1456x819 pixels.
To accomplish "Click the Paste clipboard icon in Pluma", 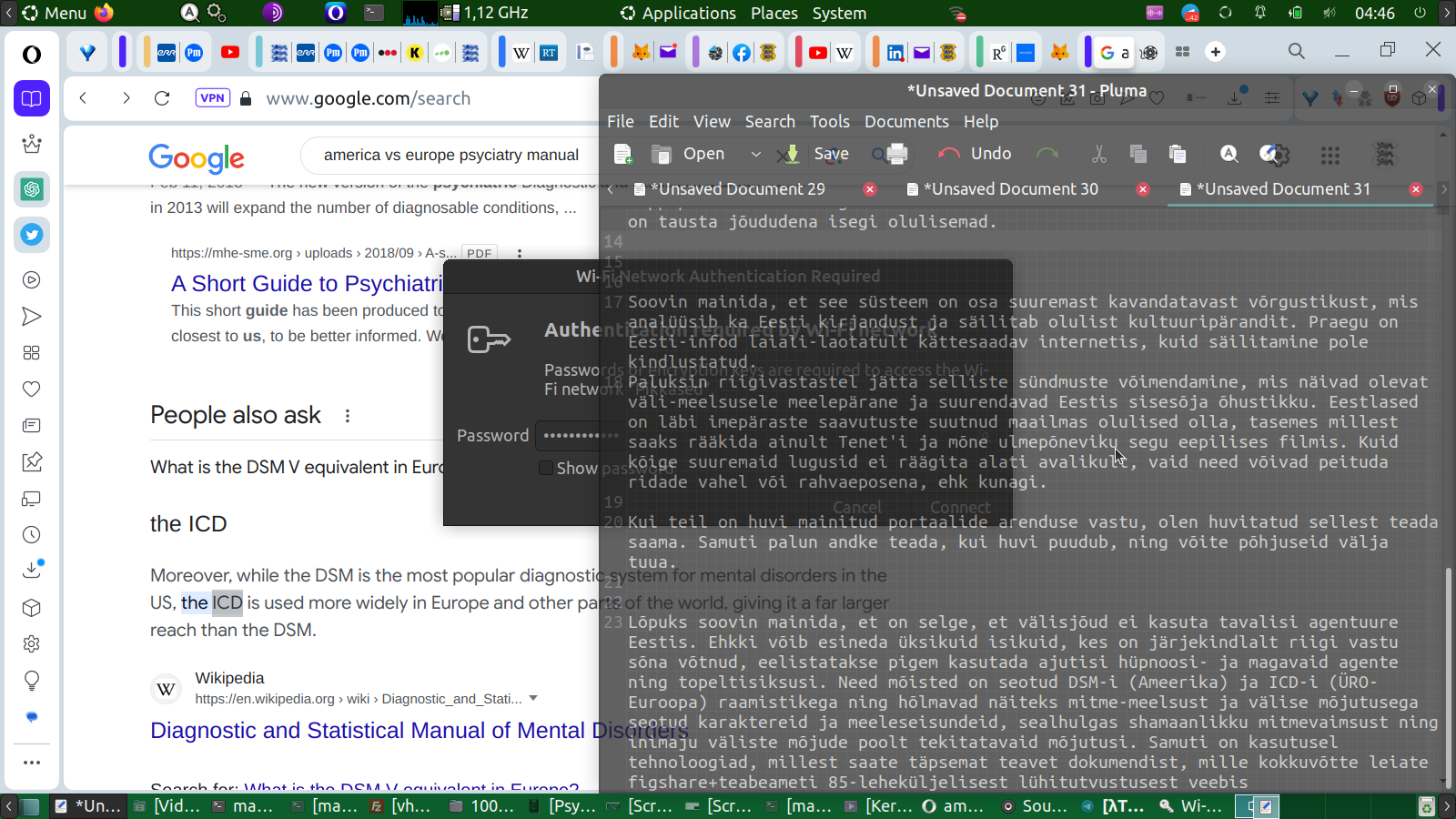I will point(1178,155).
